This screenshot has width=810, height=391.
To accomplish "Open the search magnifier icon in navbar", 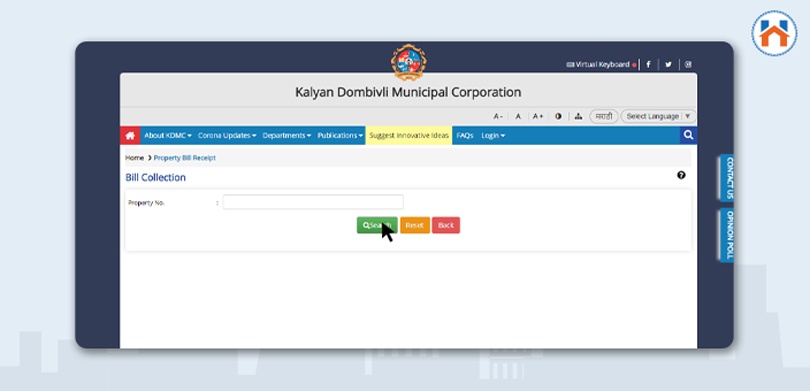I will 688,135.
